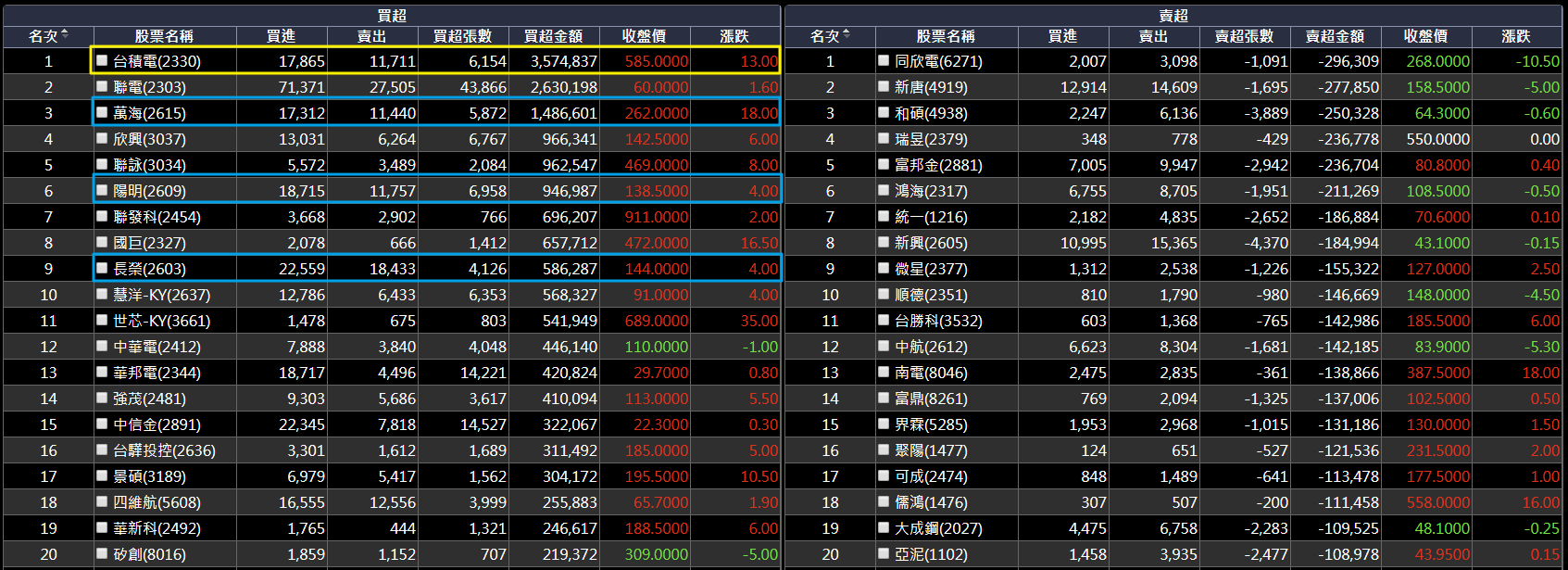Check the box next to 萬海(2615)
The height and width of the screenshot is (570, 1568).
coord(102,112)
